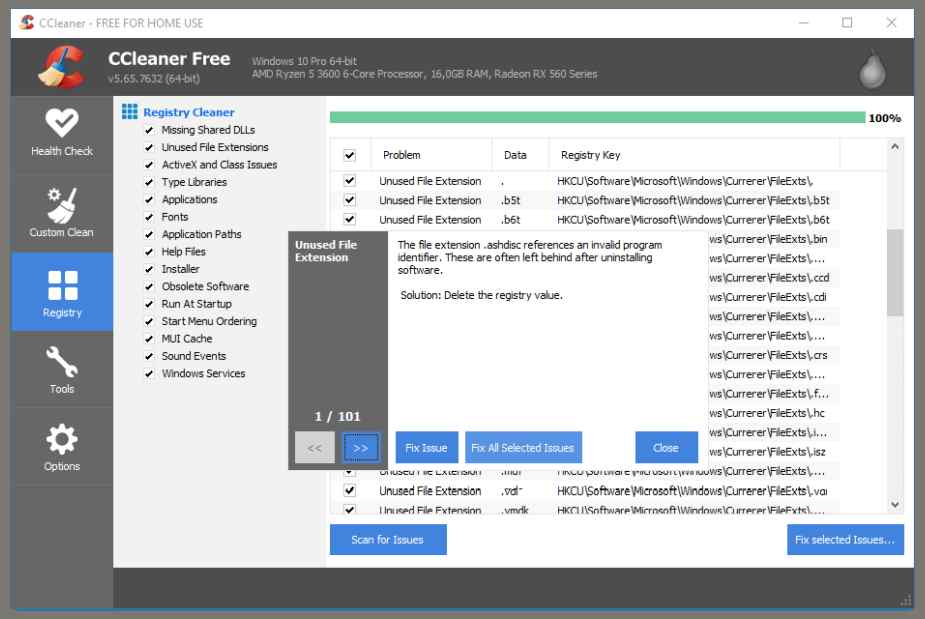Click the Fix Issue button
This screenshot has width=925, height=619.
[x=426, y=448]
